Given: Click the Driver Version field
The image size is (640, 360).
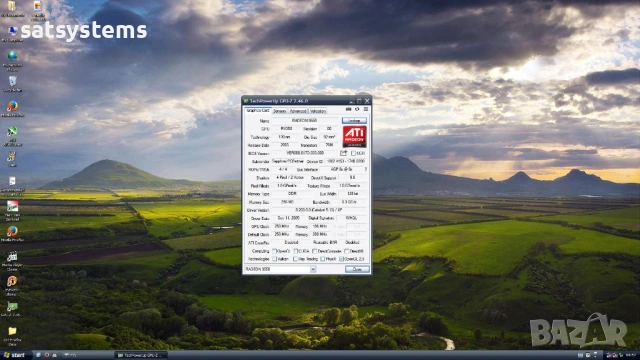Looking at the screenshot, I should (x=319, y=210).
